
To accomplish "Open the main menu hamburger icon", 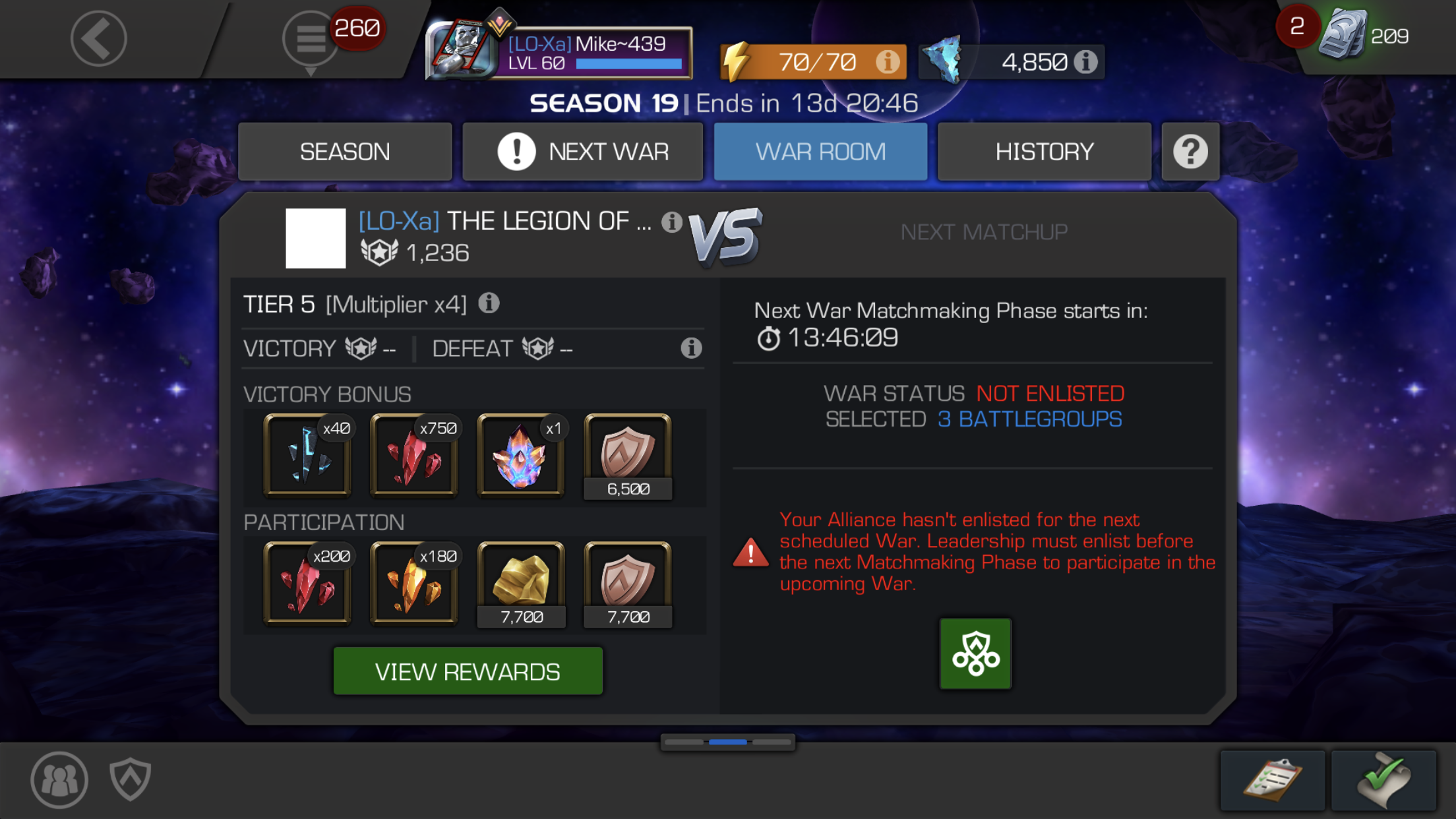I will click(311, 38).
